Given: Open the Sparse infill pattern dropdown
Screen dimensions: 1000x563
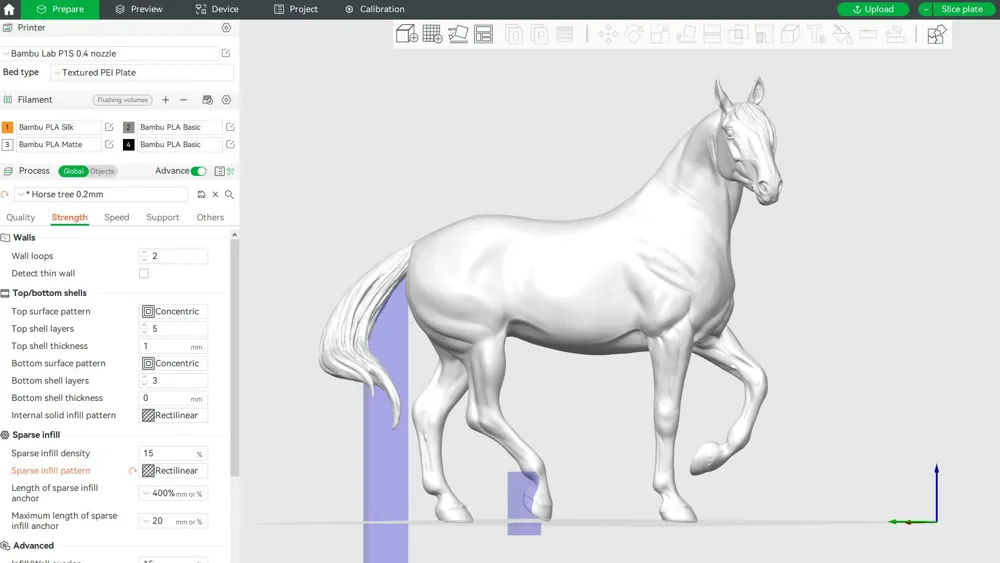Looking at the screenshot, I should tap(173, 471).
